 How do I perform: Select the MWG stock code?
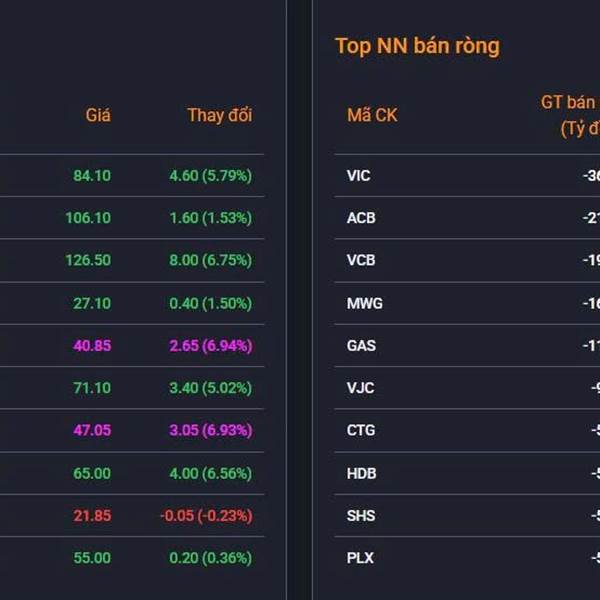click(x=364, y=303)
